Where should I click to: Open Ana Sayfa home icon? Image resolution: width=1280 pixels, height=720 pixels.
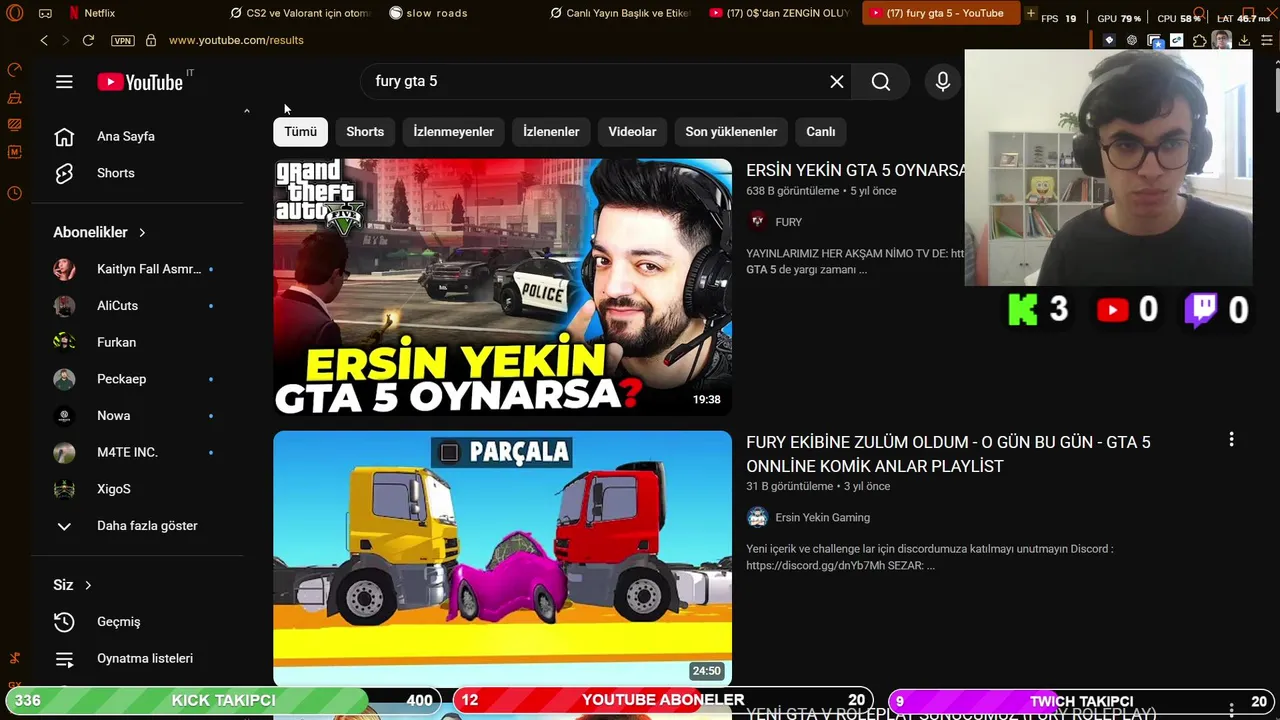64,137
